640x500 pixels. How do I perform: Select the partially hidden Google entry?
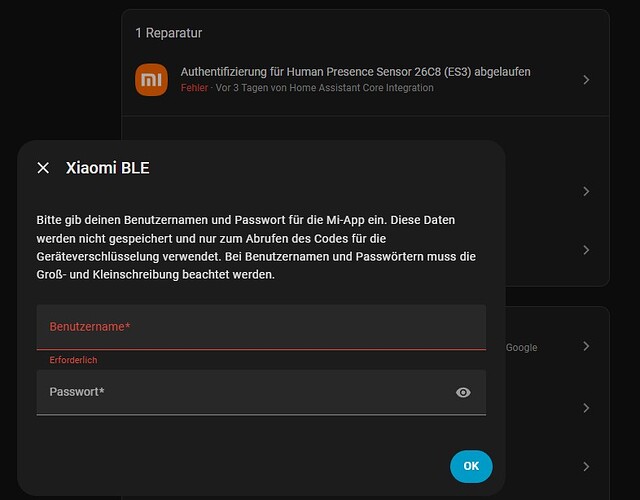521,347
